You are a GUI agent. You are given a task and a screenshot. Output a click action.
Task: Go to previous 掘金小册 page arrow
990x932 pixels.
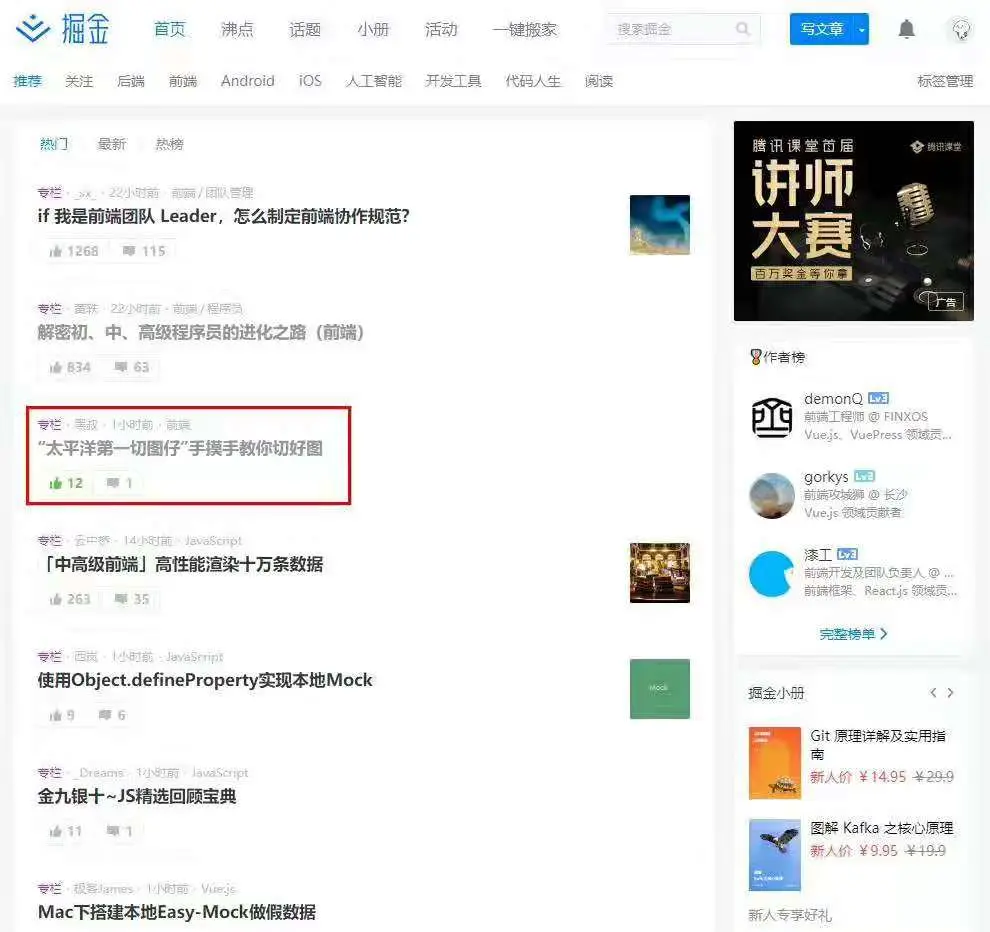click(933, 693)
